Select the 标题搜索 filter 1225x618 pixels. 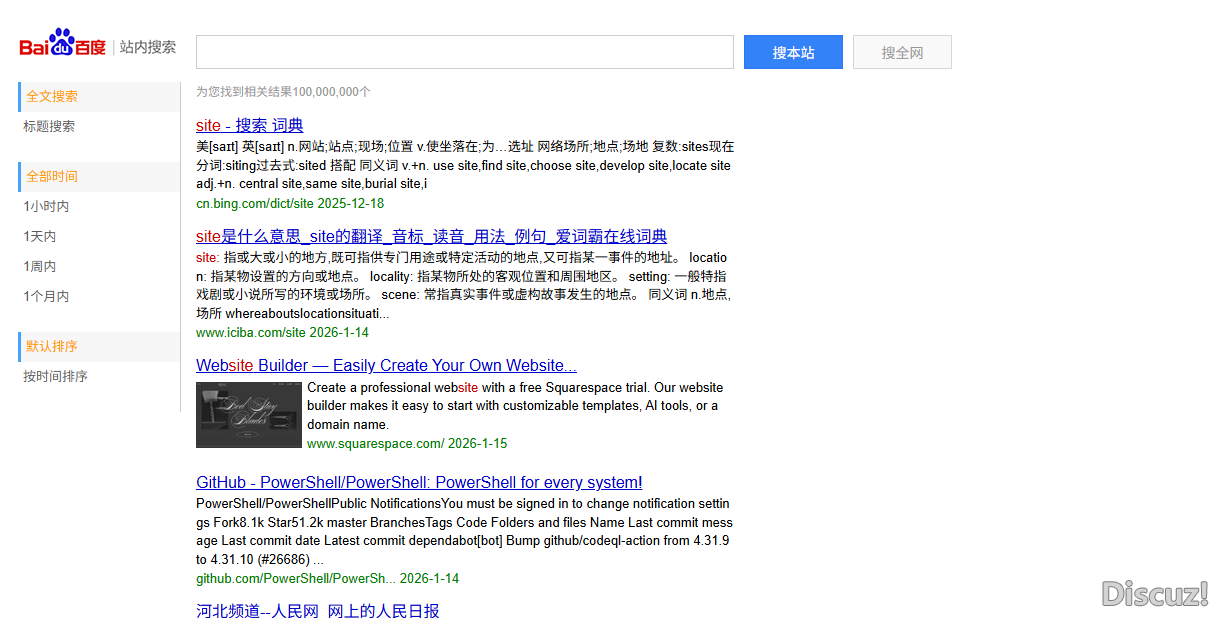click(50, 126)
